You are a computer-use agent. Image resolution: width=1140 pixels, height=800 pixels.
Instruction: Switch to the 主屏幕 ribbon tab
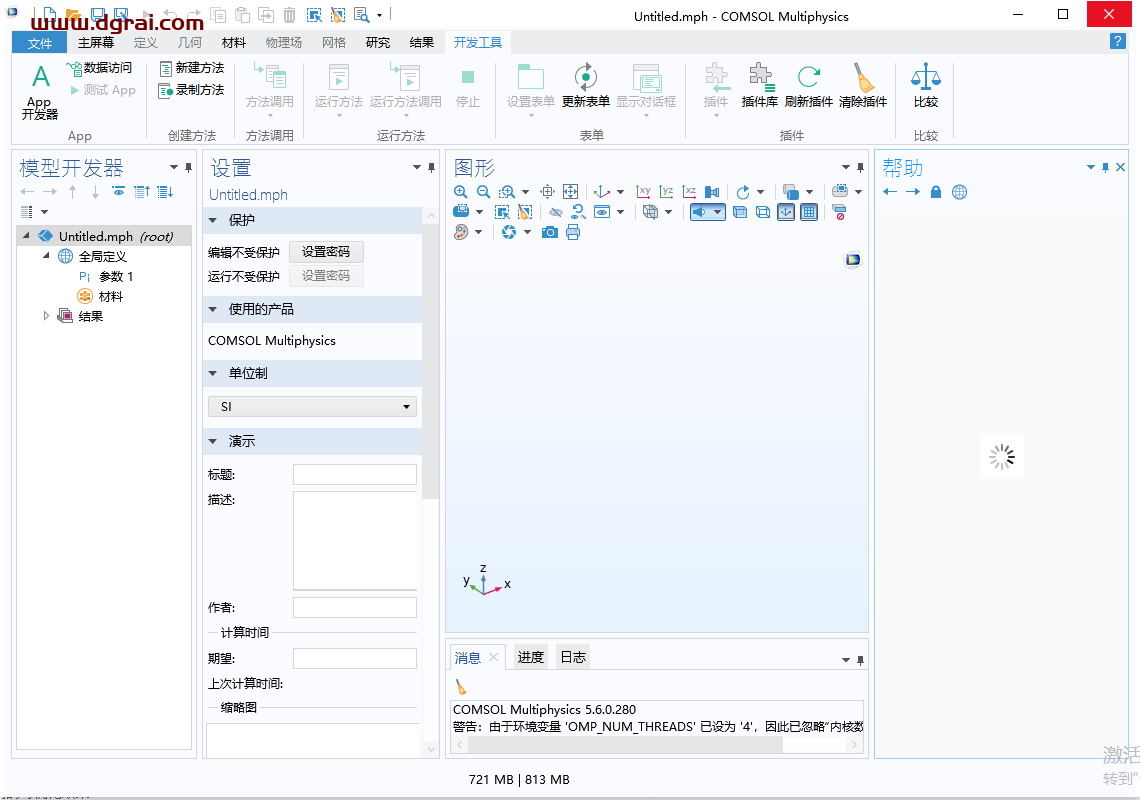pyautogui.click(x=96, y=43)
